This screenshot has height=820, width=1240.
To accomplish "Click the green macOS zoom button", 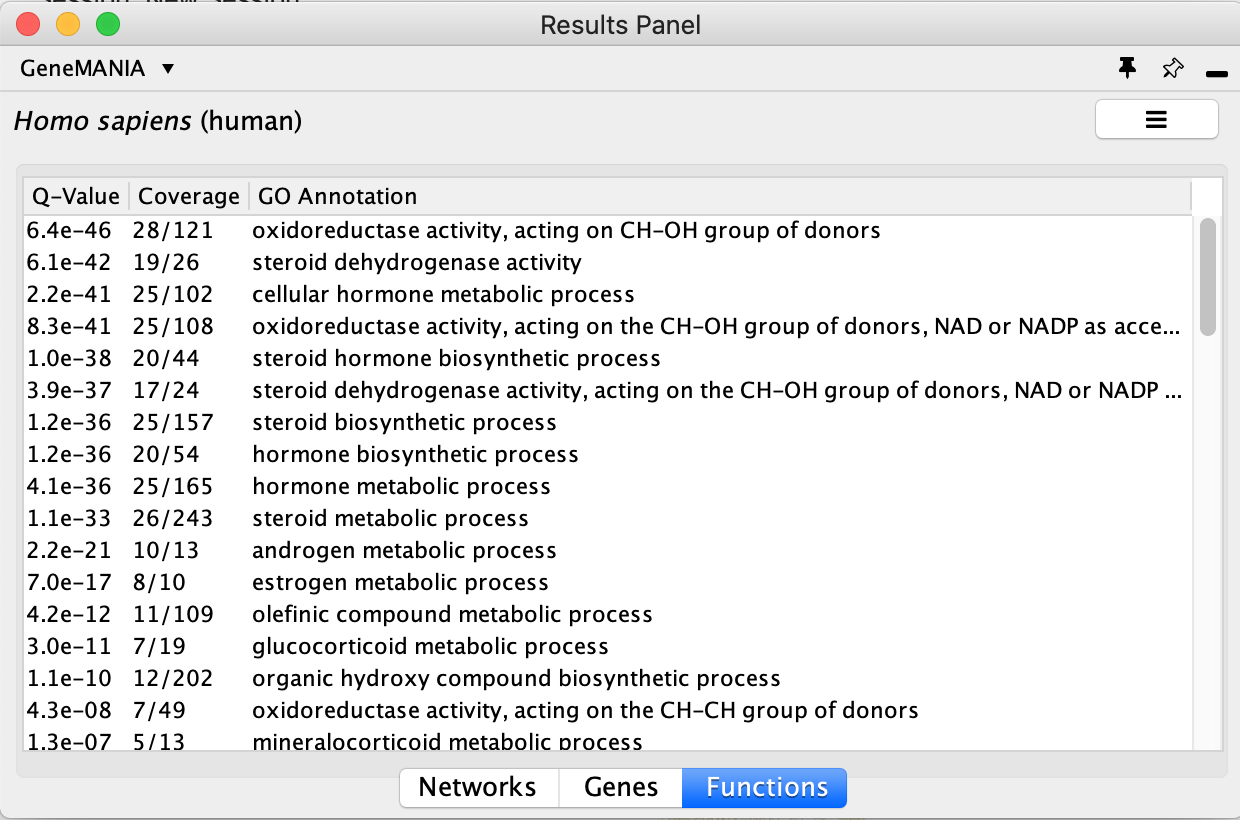I will 107,24.
